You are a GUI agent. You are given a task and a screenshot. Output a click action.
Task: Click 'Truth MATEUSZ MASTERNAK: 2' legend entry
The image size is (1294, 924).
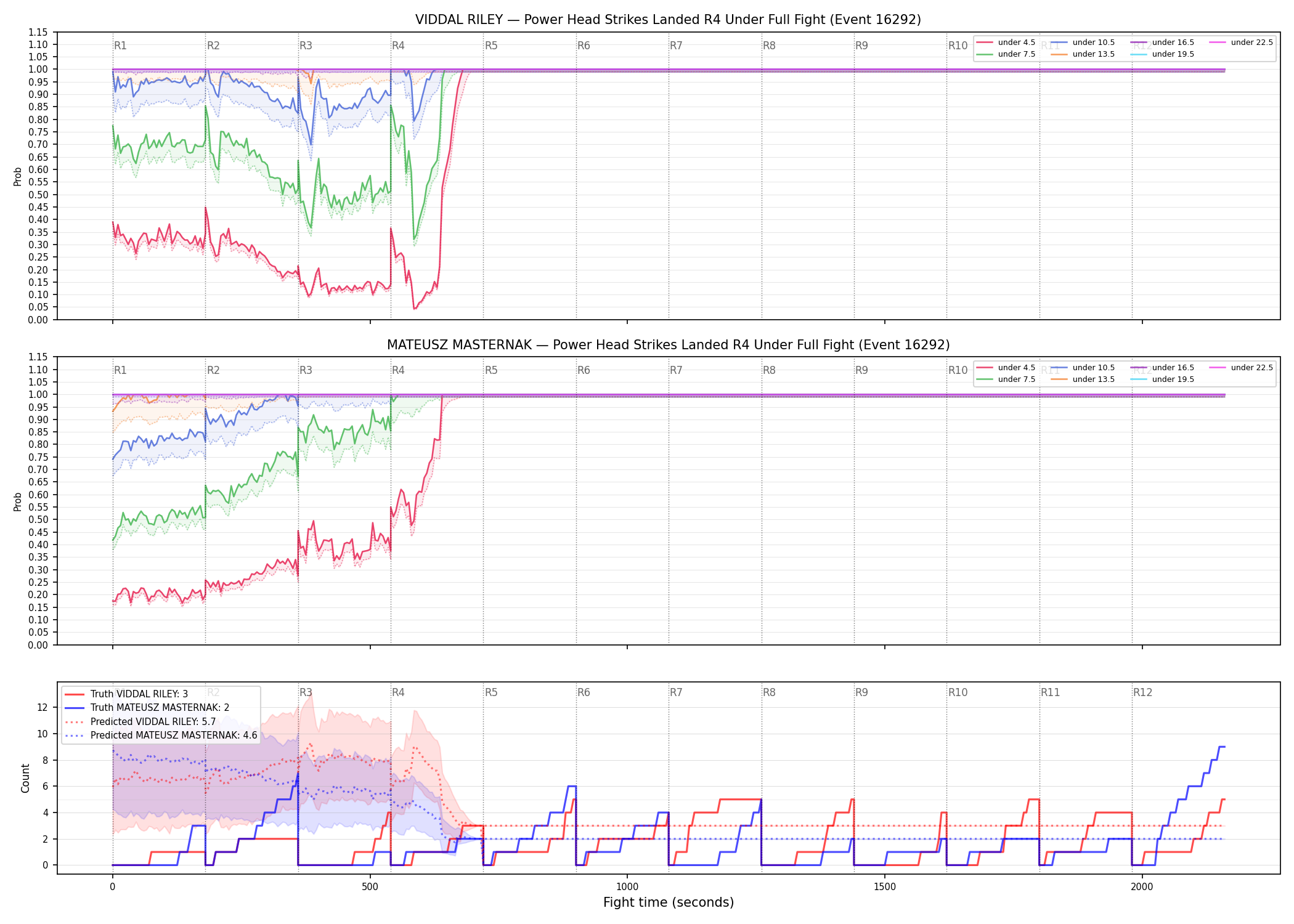click(x=147, y=708)
